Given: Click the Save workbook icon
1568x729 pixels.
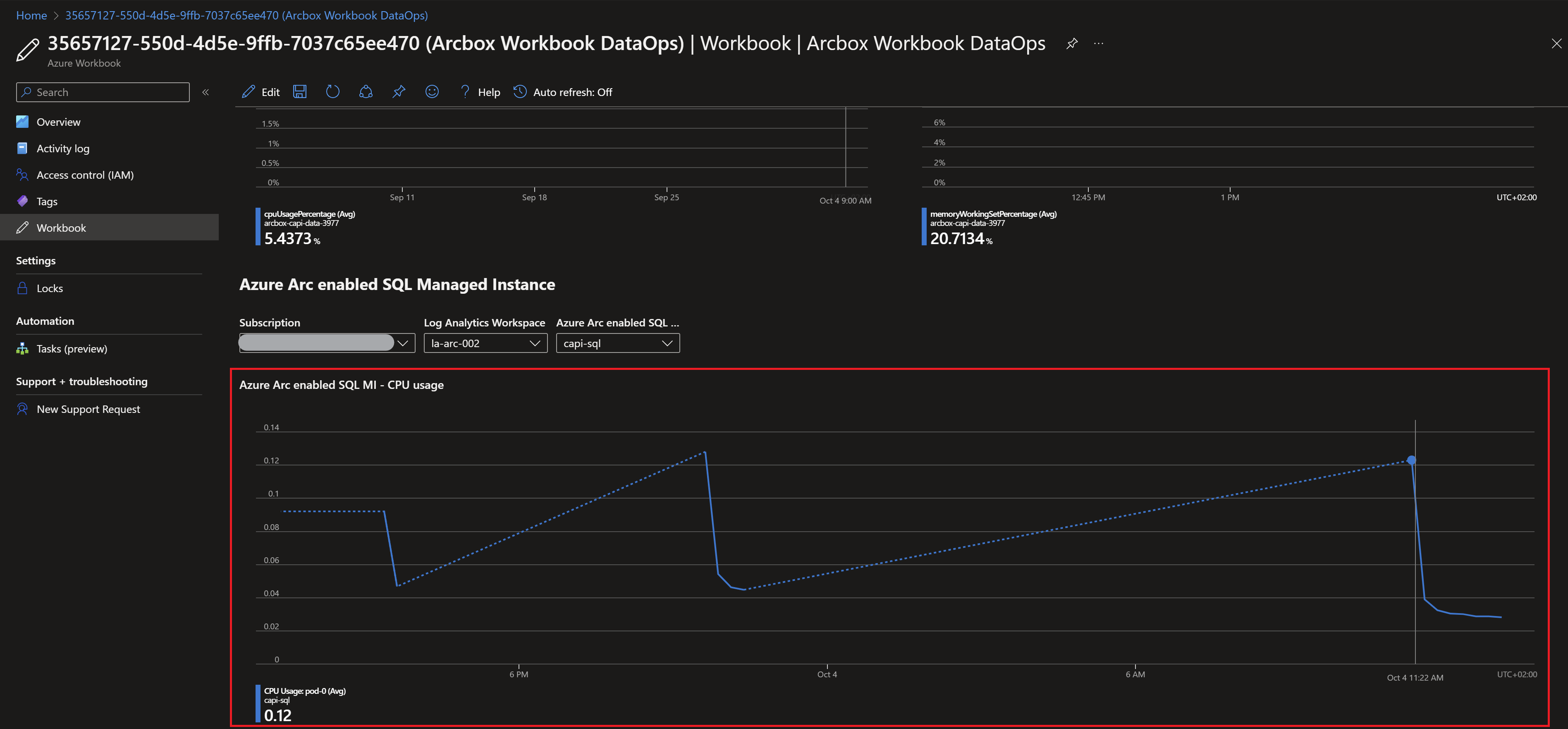Looking at the screenshot, I should coord(299,92).
